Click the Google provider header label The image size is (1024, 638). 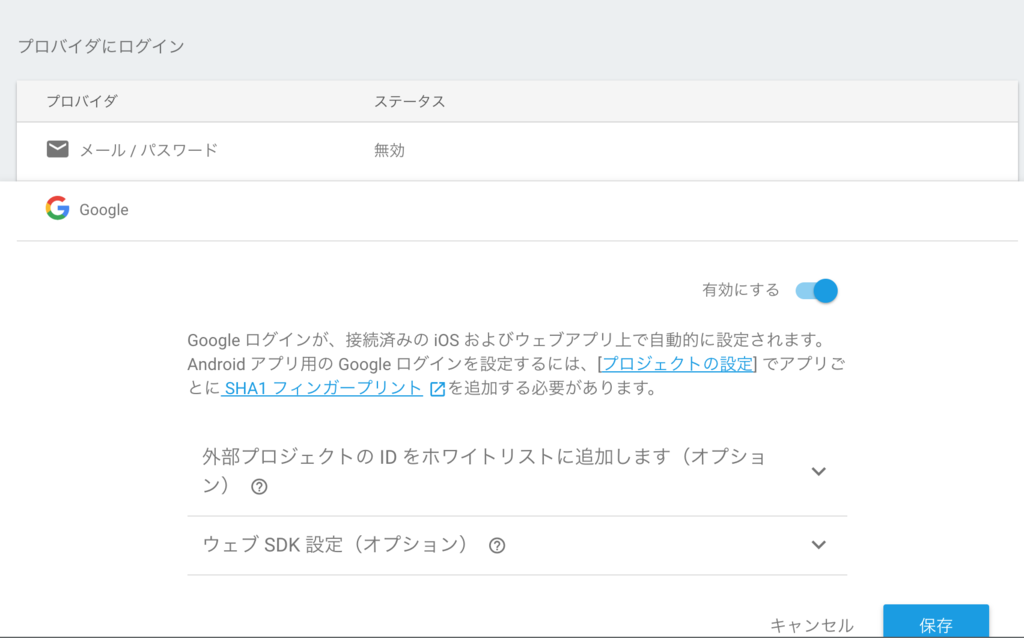pos(104,210)
